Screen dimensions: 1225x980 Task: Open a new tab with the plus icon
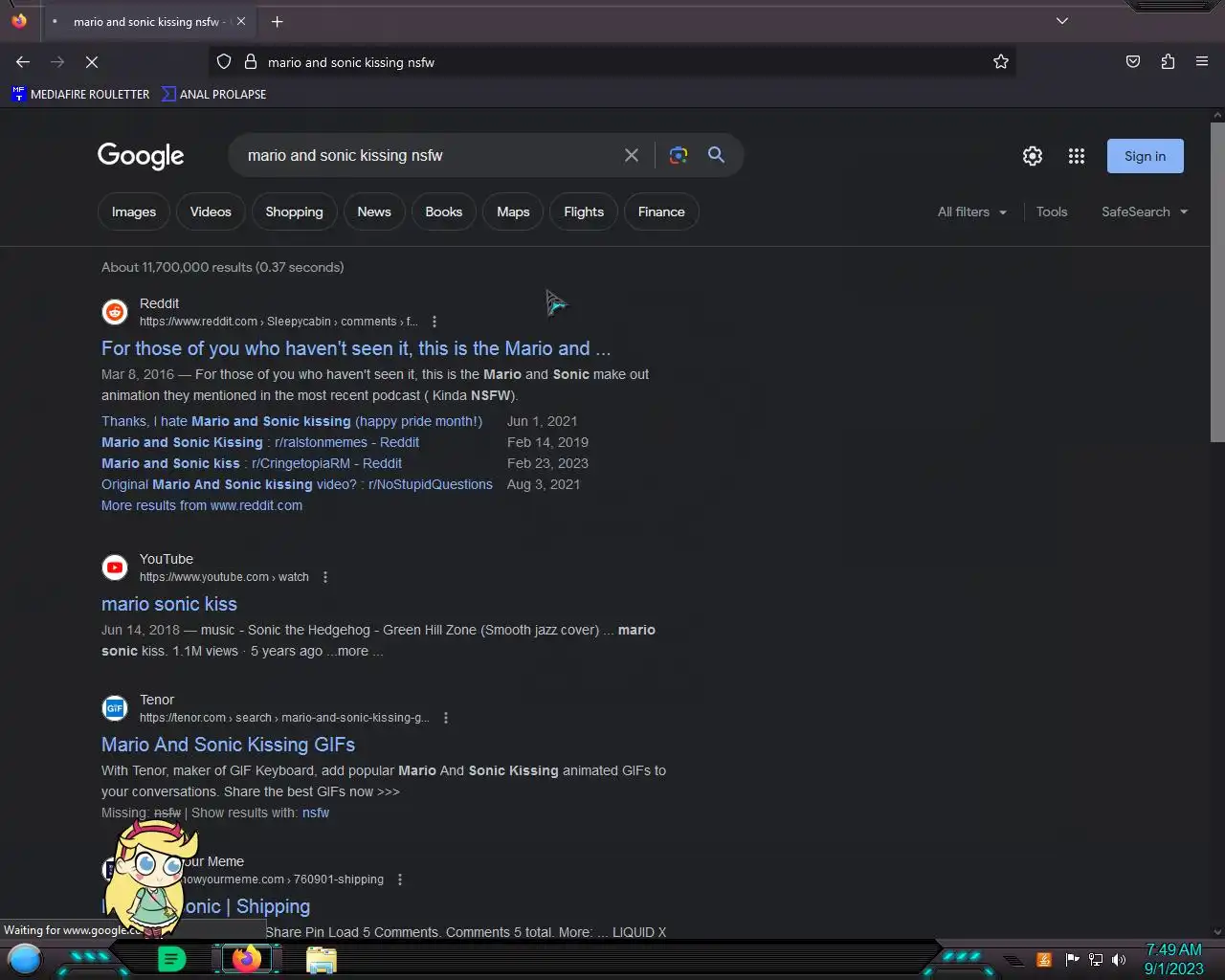(277, 21)
